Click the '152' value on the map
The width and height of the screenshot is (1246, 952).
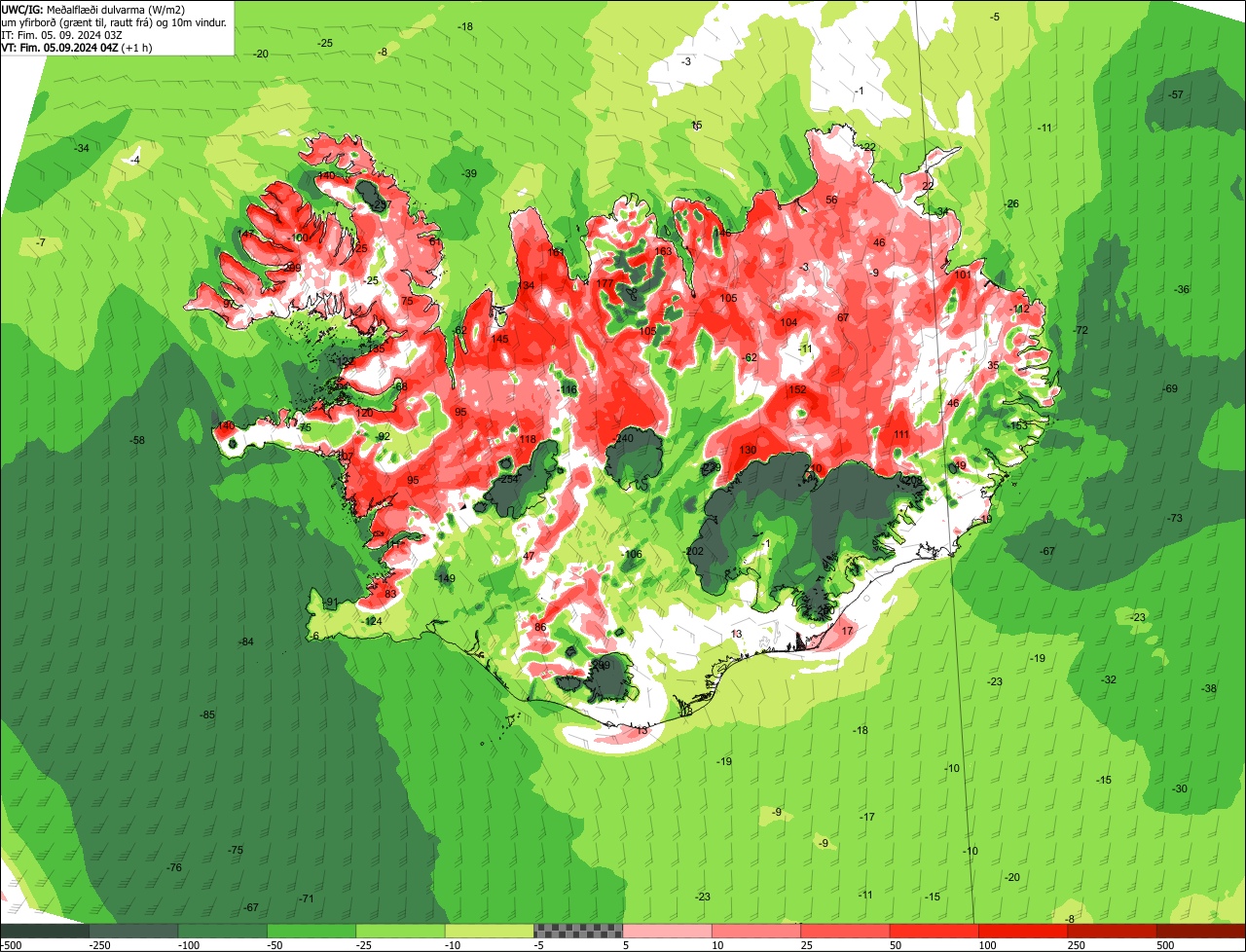(797, 390)
